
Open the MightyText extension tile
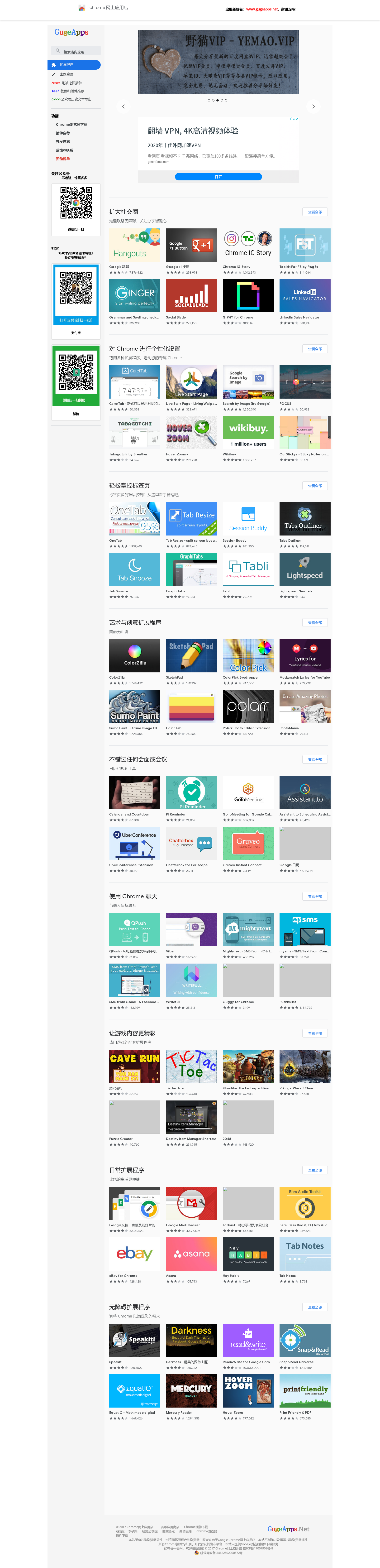point(248,930)
